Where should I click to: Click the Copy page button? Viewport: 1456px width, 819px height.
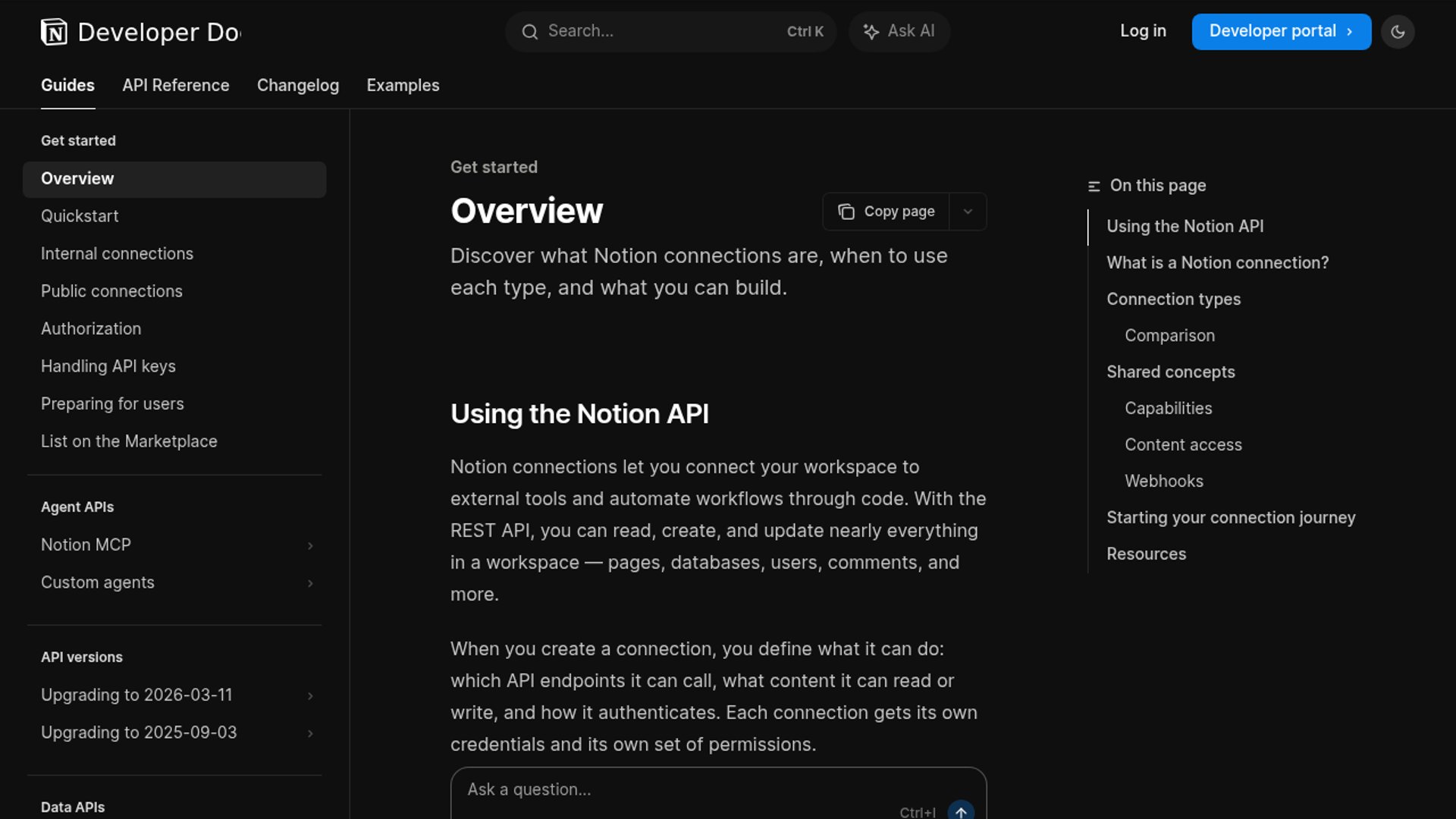(886, 212)
